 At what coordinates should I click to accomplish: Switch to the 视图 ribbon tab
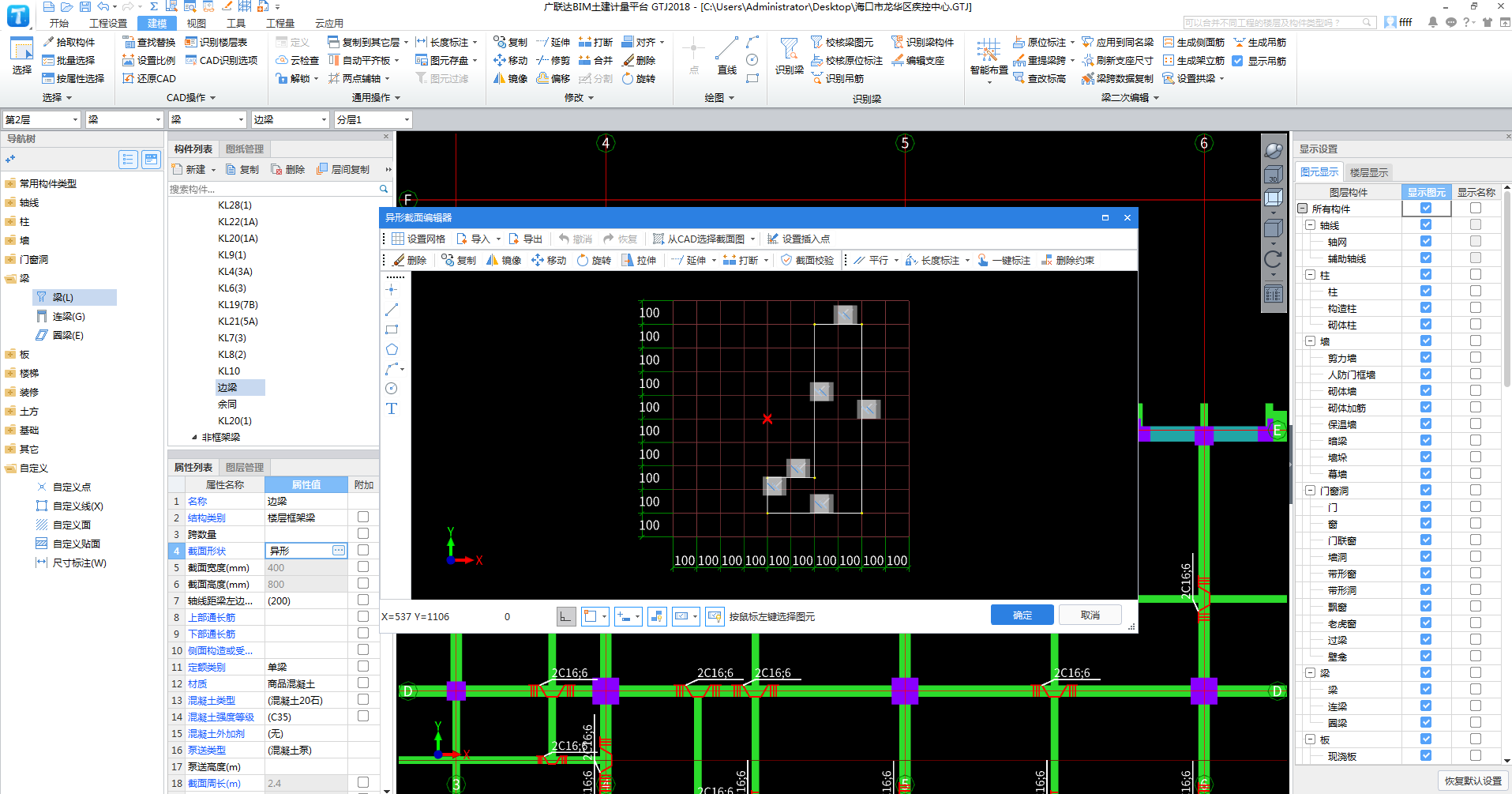point(197,23)
